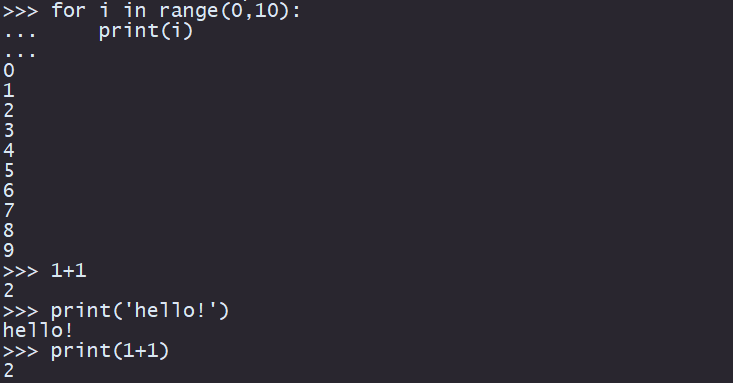Click the loop output line showing 8

pos(9,231)
